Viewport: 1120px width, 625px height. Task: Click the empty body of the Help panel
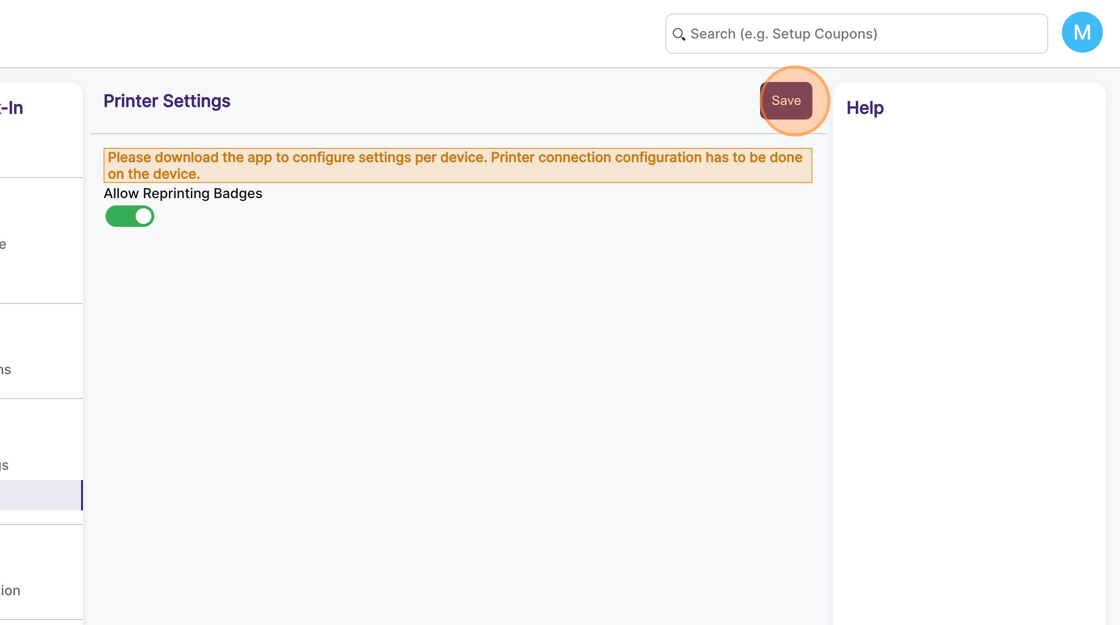968,380
